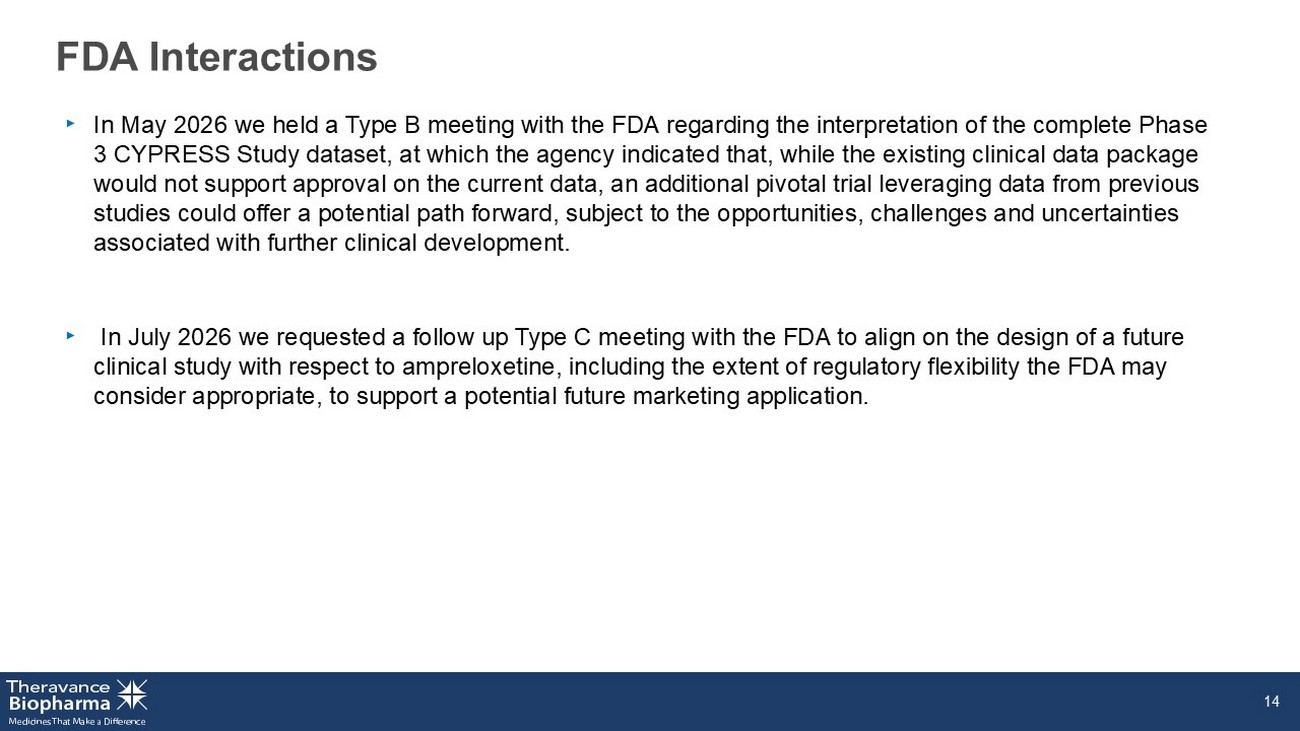Select the 'FDA Interactions' slide title
Viewport: 1300px width, 731px height.
216,57
